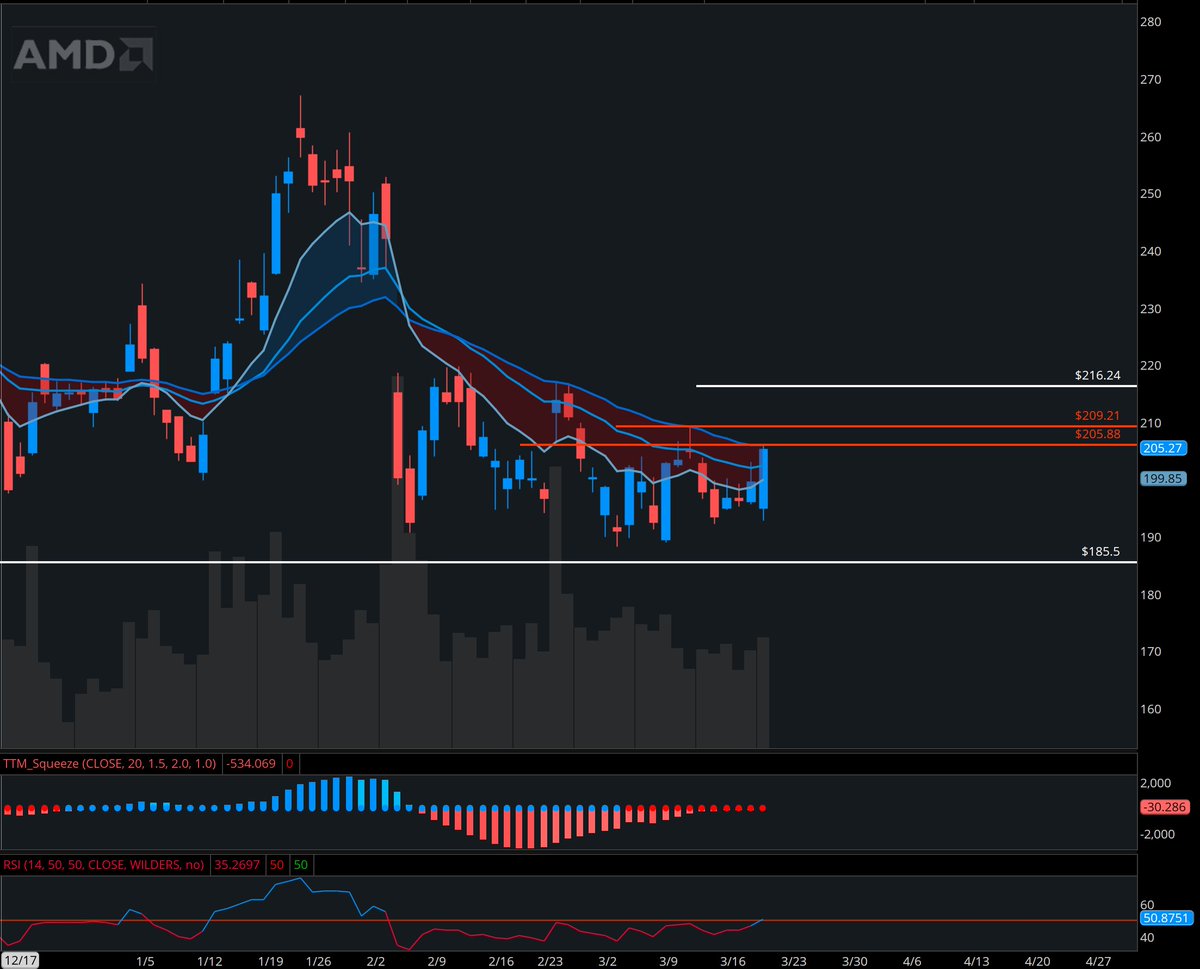The height and width of the screenshot is (969, 1200).
Task: Click the 3/16 date on time axis
Action: (731, 960)
